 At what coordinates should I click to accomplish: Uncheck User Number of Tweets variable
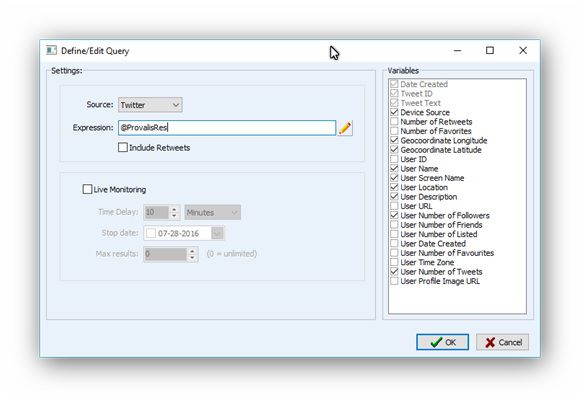[x=394, y=272]
